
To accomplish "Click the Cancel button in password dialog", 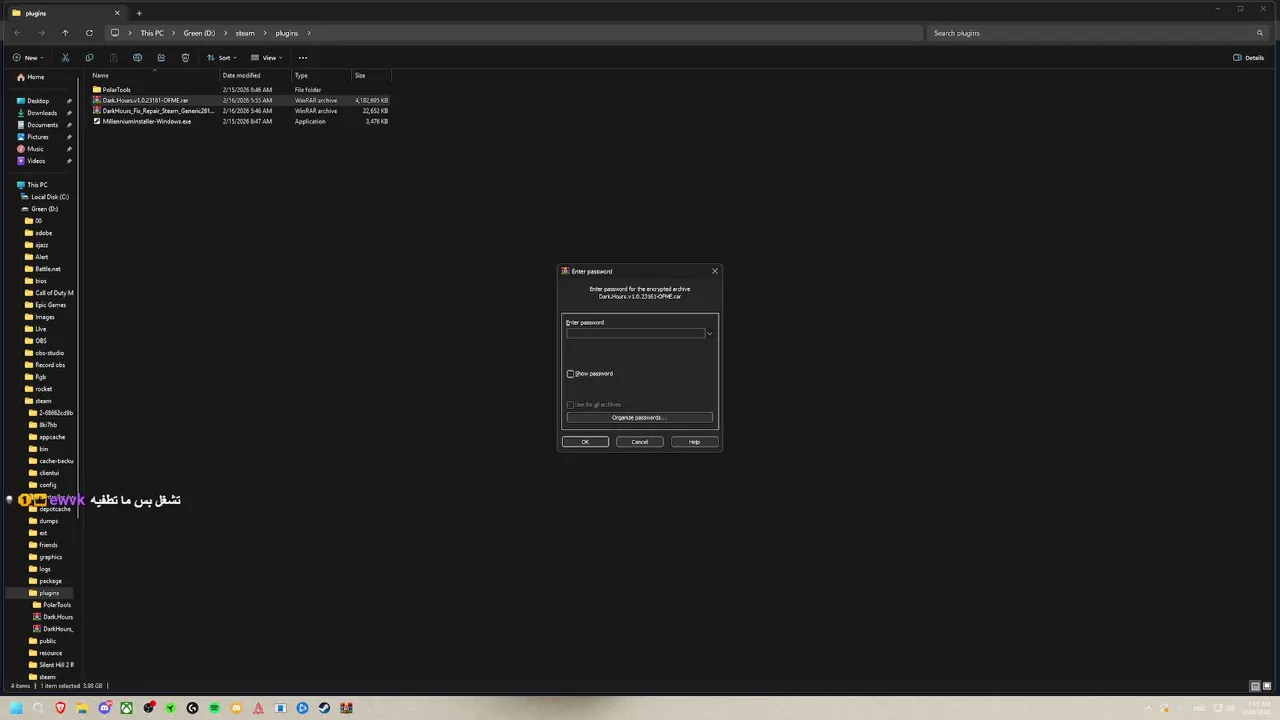I will click(640, 442).
